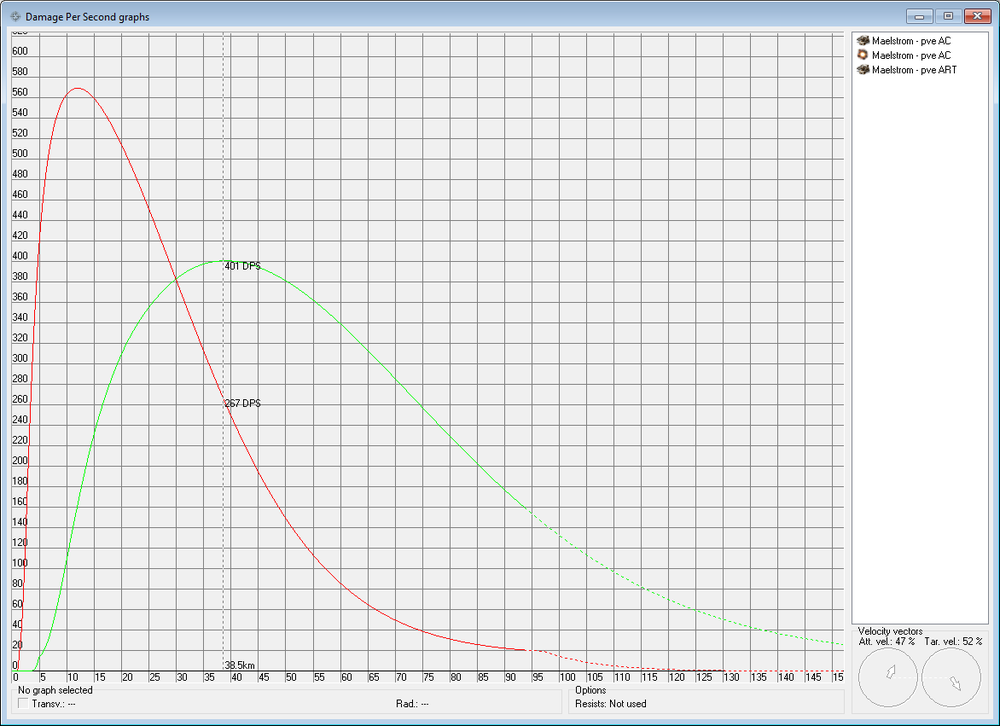The image size is (1000, 726).
Task: Click where red and green curves intersect
Action: (176, 278)
